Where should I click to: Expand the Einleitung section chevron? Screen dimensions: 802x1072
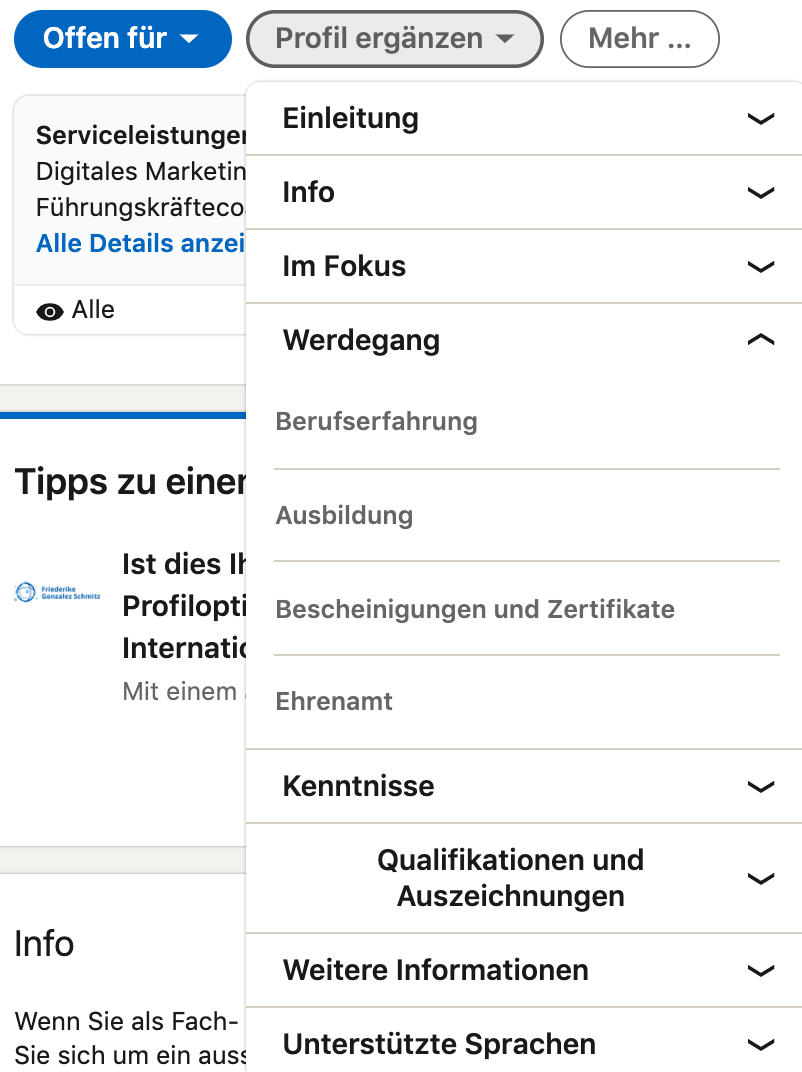click(760, 119)
